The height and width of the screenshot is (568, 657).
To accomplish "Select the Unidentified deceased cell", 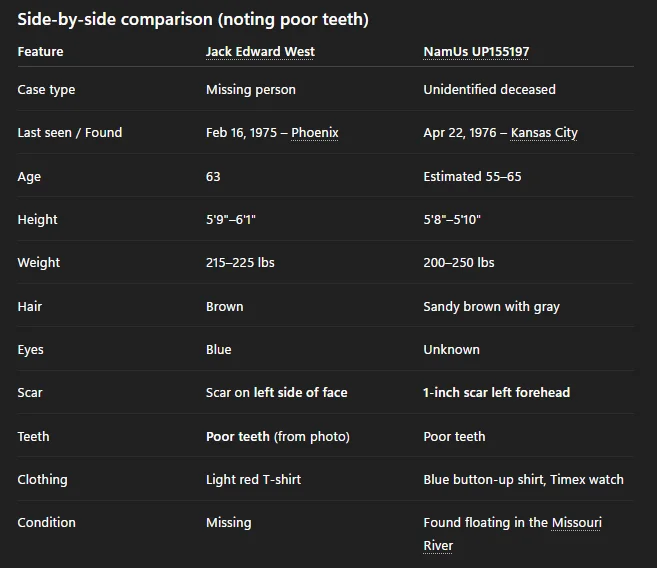I will [x=489, y=90].
